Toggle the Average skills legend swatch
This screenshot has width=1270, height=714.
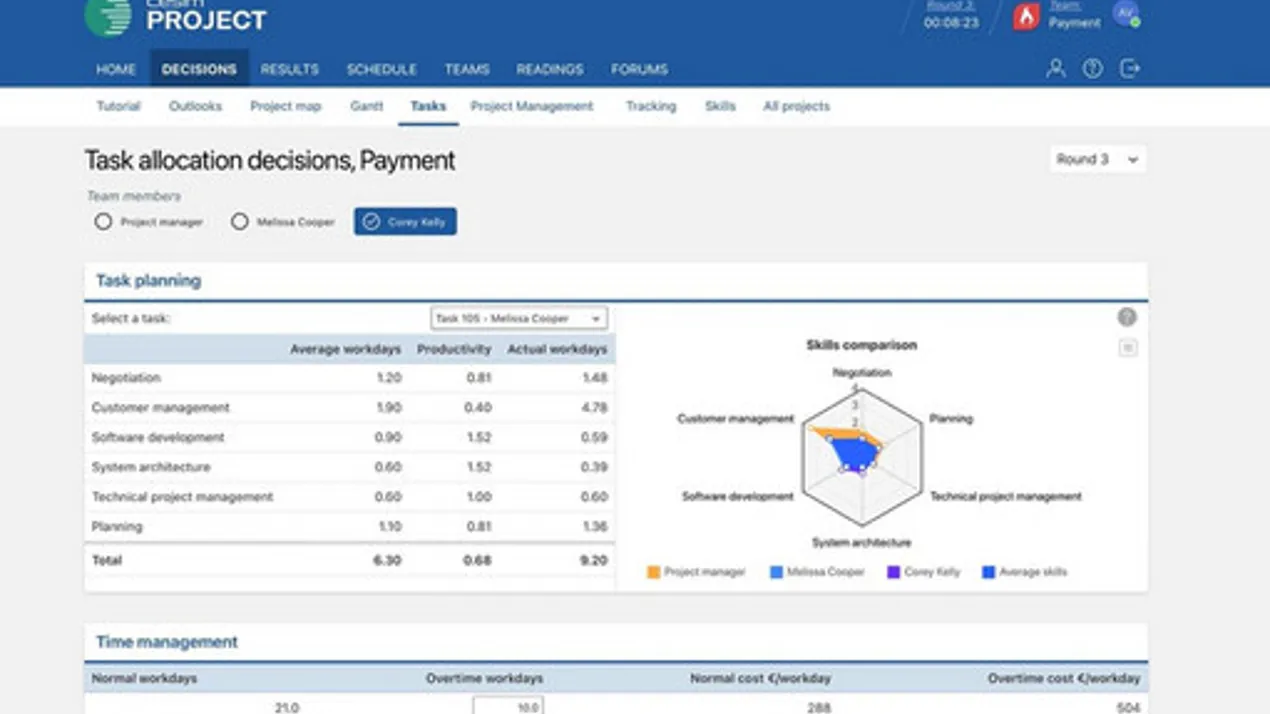989,572
